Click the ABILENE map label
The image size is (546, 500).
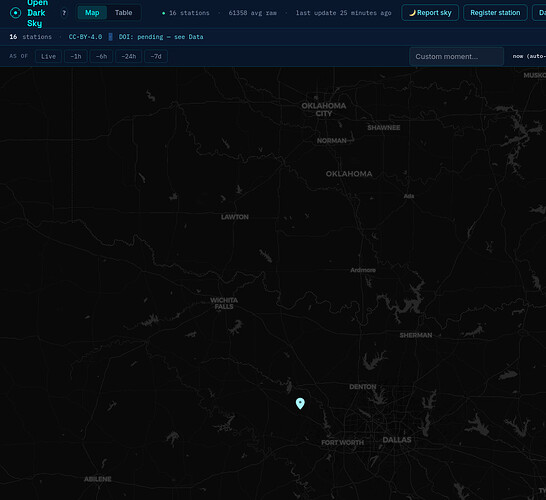coord(98,479)
